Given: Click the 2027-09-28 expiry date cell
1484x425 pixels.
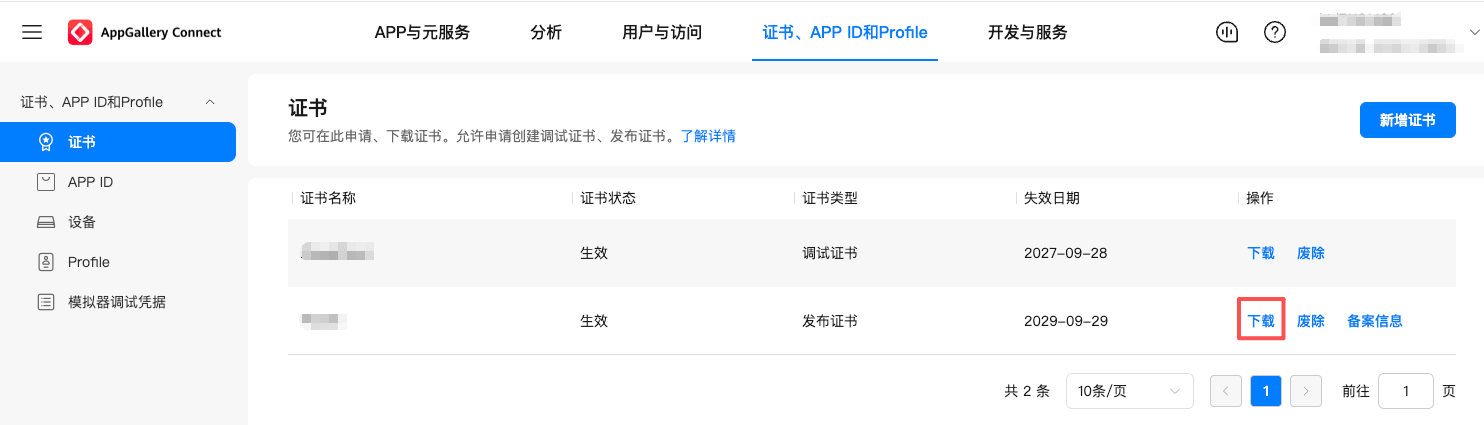Looking at the screenshot, I should click(x=1066, y=253).
